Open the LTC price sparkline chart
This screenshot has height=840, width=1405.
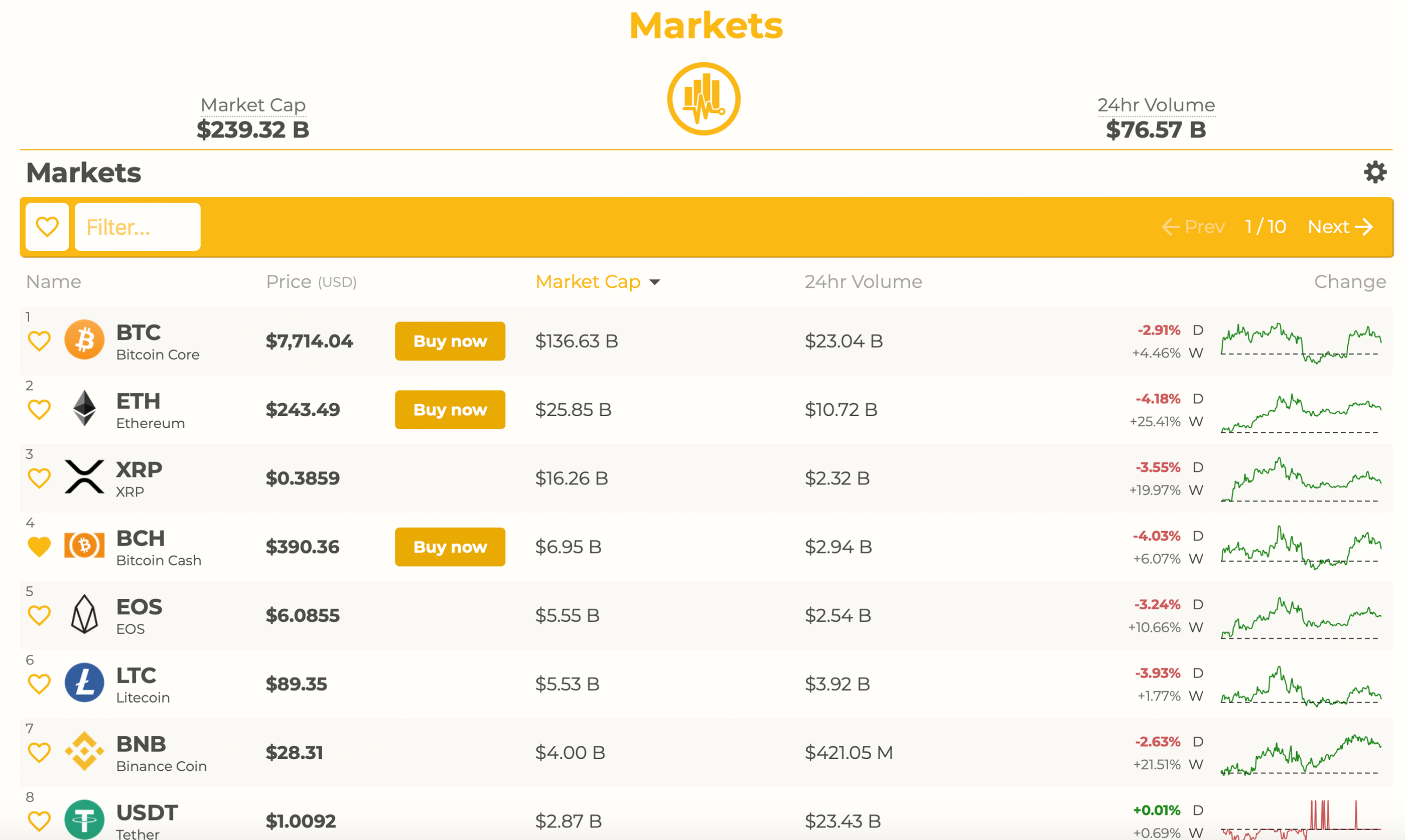click(x=1301, y=686)
